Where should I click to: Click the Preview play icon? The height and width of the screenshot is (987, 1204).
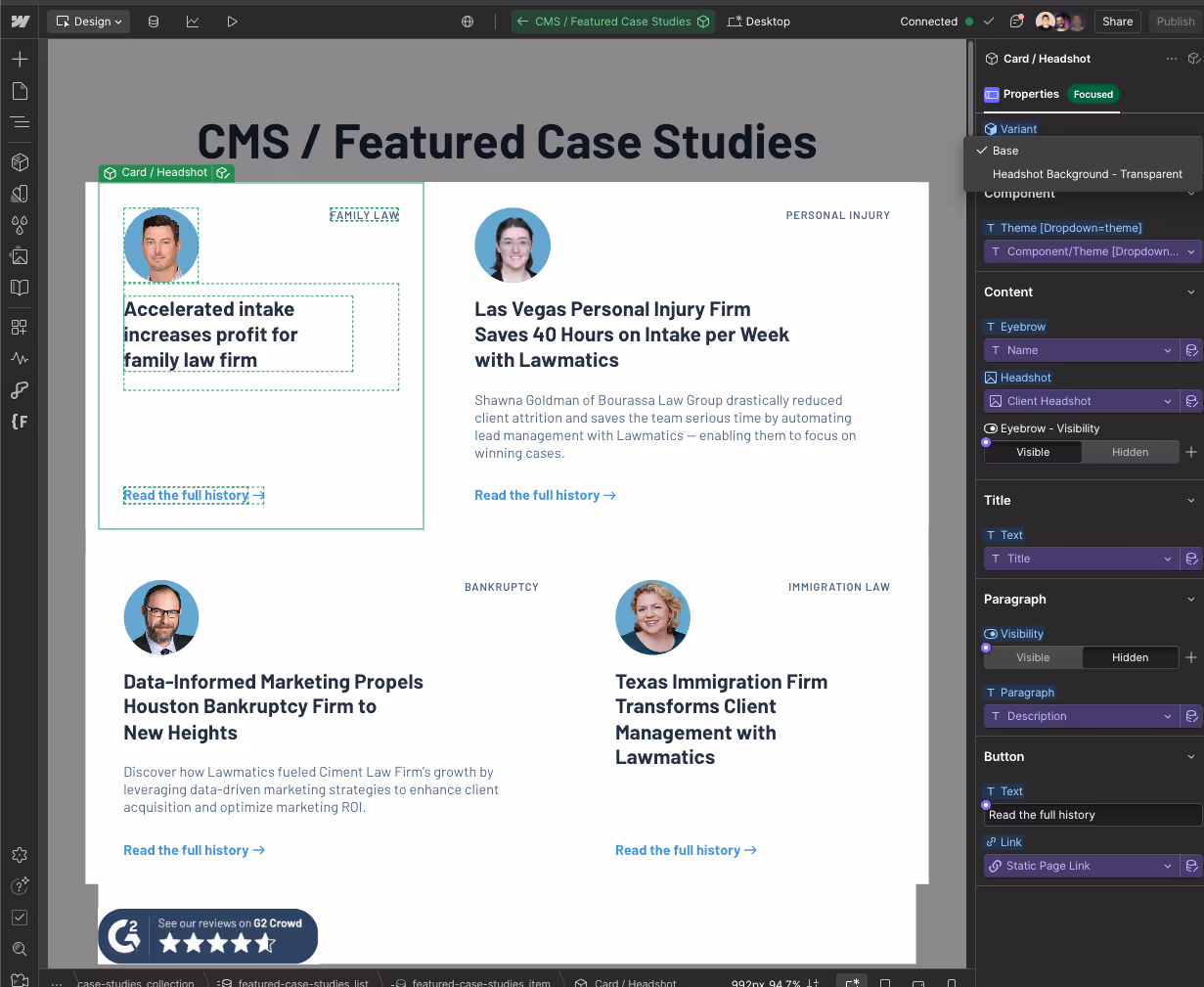tap(232, 21)
